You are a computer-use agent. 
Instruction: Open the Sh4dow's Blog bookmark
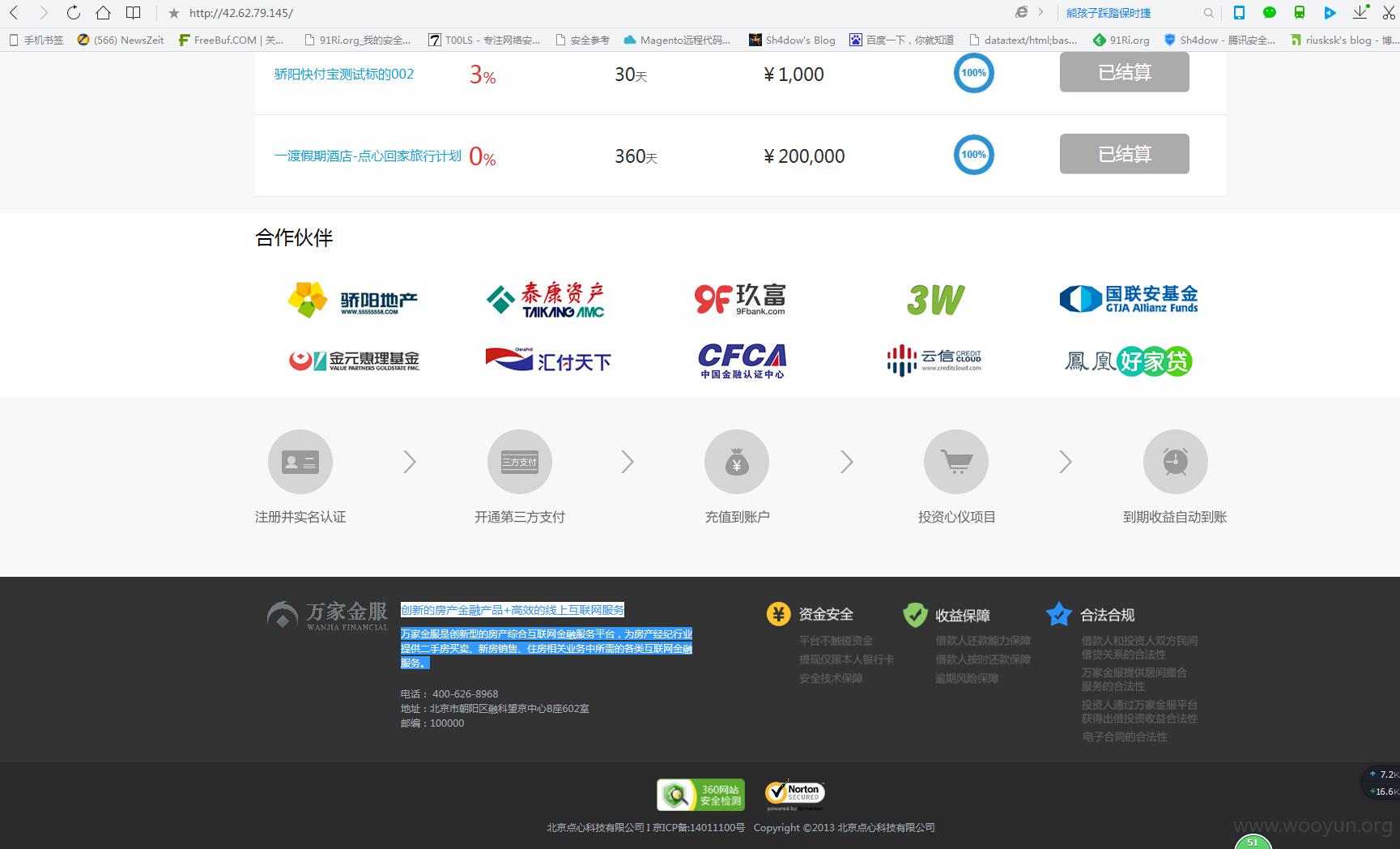[792, 40]
